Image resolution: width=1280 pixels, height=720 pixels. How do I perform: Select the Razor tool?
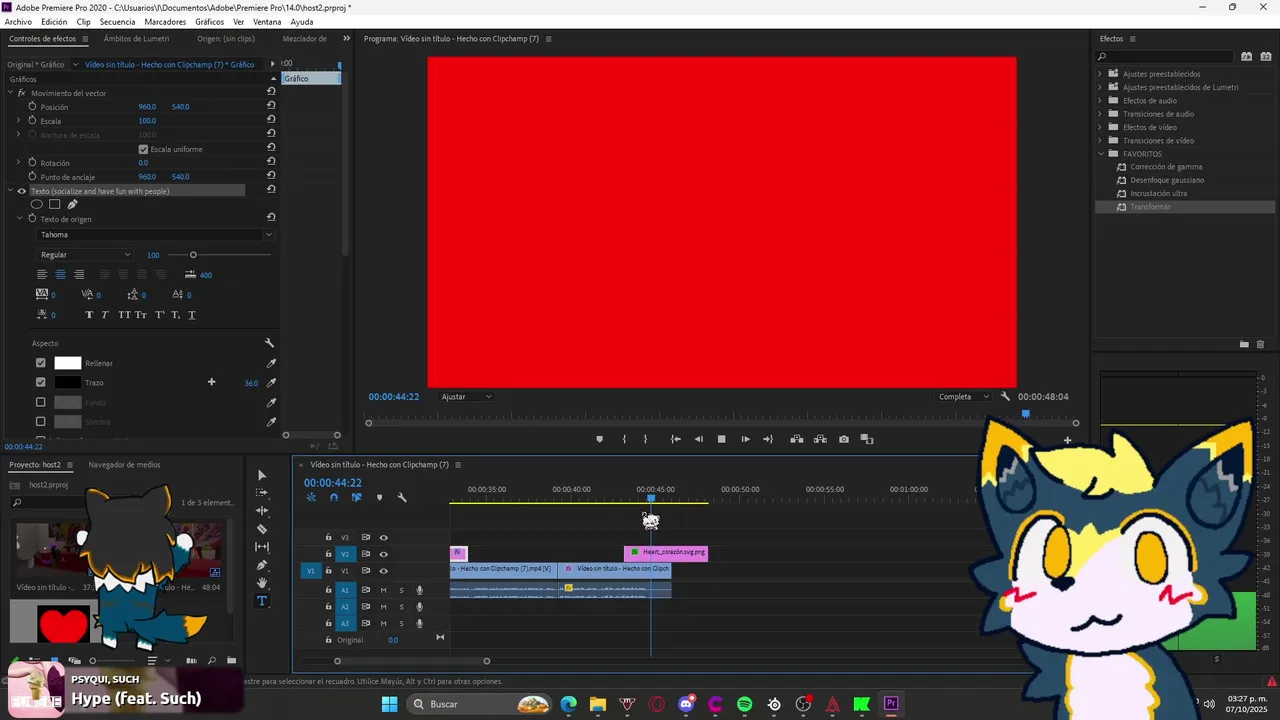click(262, 529)
